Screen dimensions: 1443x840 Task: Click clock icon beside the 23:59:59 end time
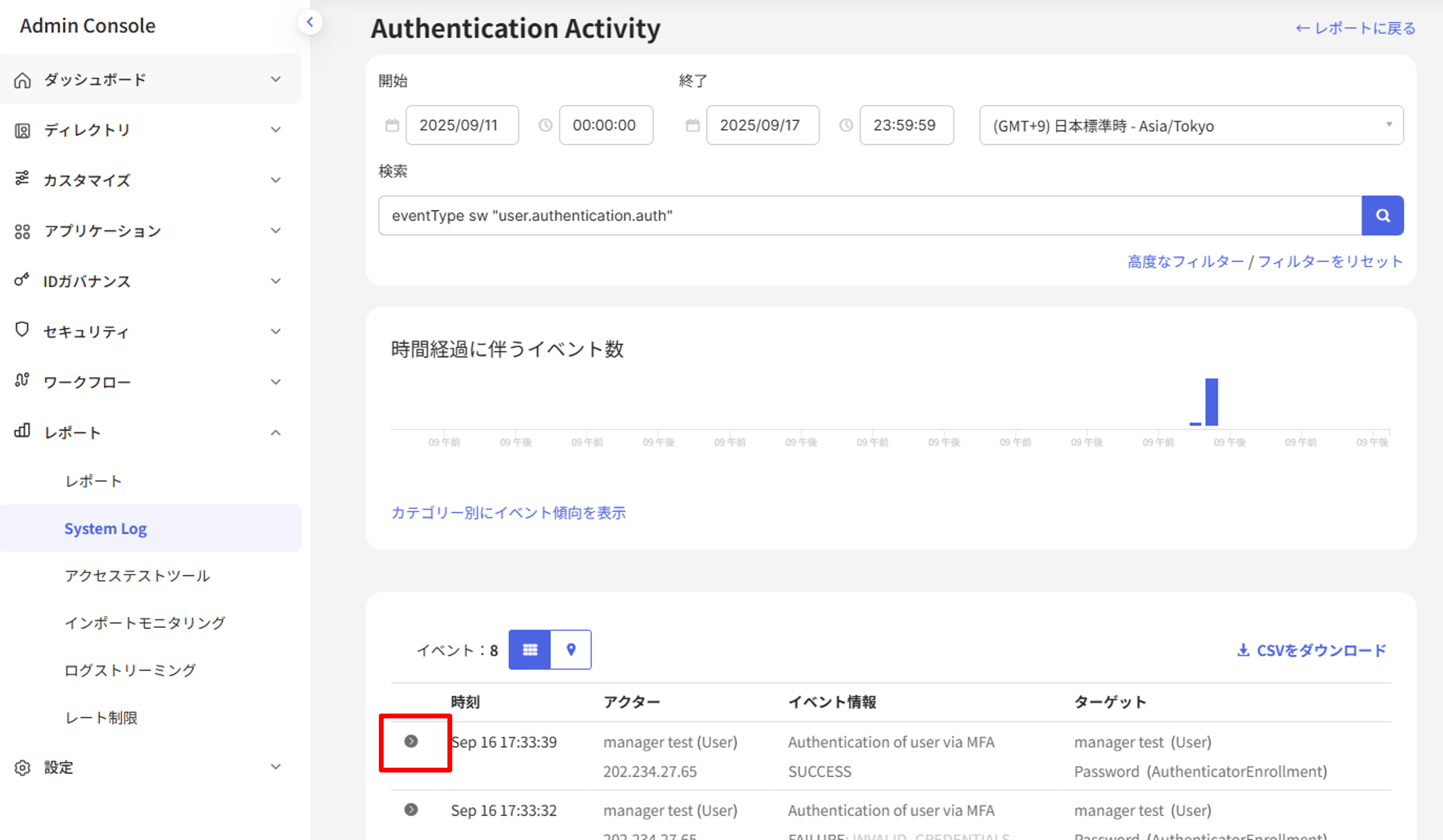click(x=846, y=125)
